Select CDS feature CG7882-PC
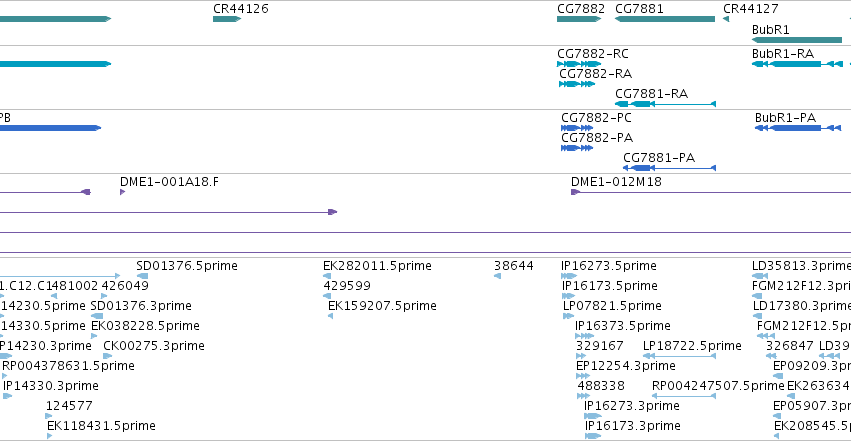The image size is (851, 441). click(577, 128)
